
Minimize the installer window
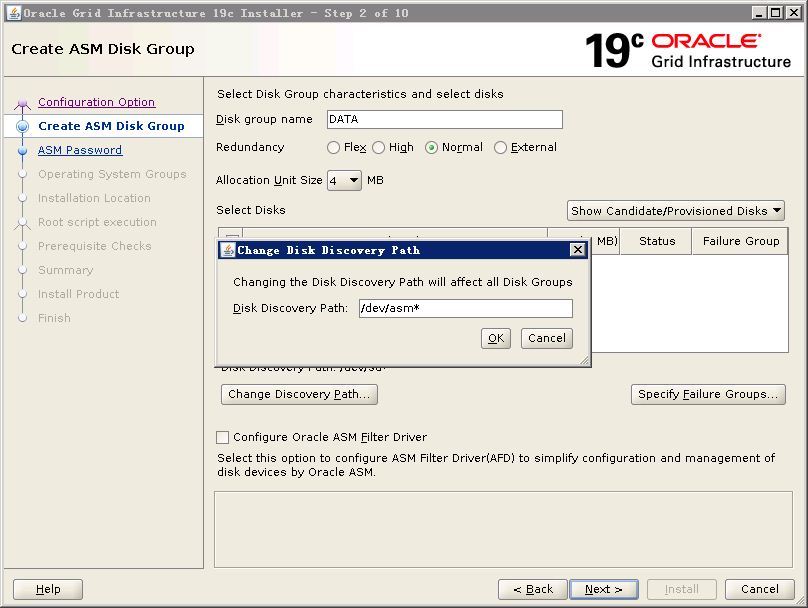click(759, 13)
